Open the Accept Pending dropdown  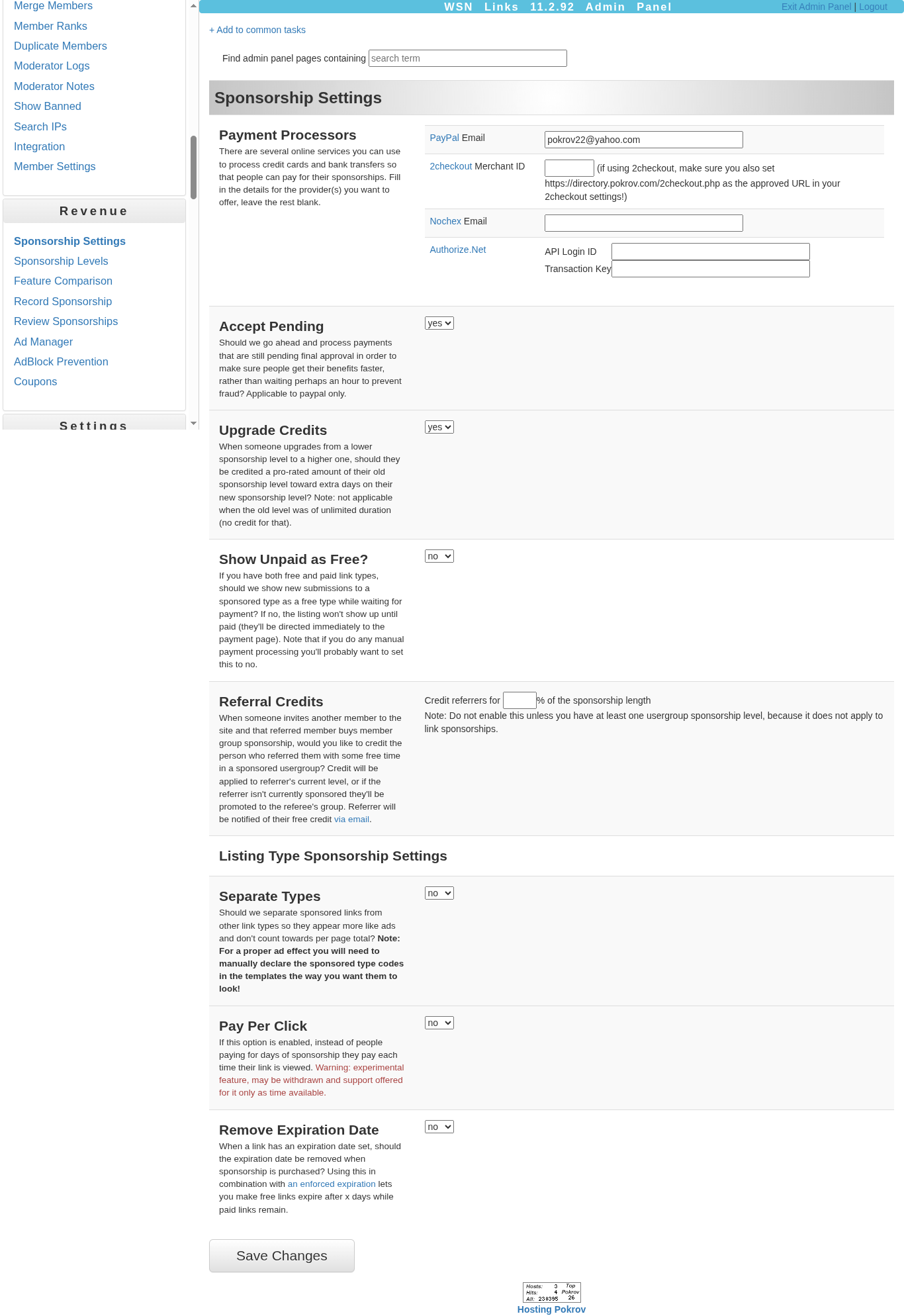pos(439,323)
